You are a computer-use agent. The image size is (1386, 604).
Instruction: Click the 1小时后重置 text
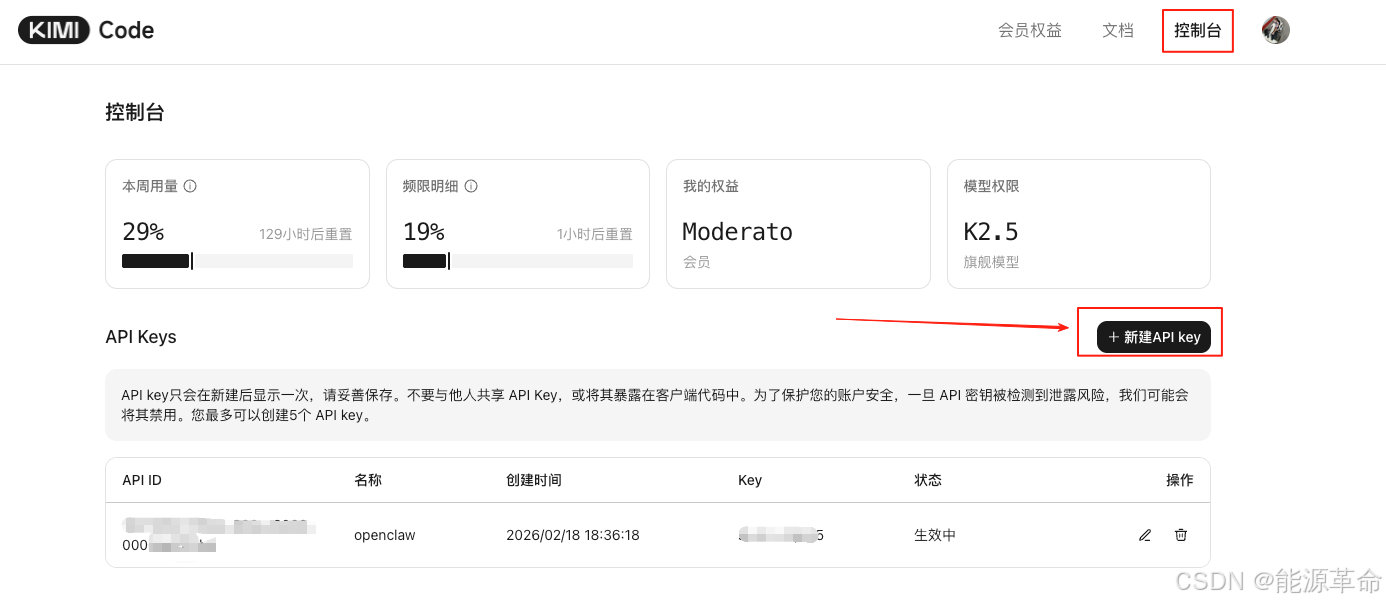pos(595,234)
